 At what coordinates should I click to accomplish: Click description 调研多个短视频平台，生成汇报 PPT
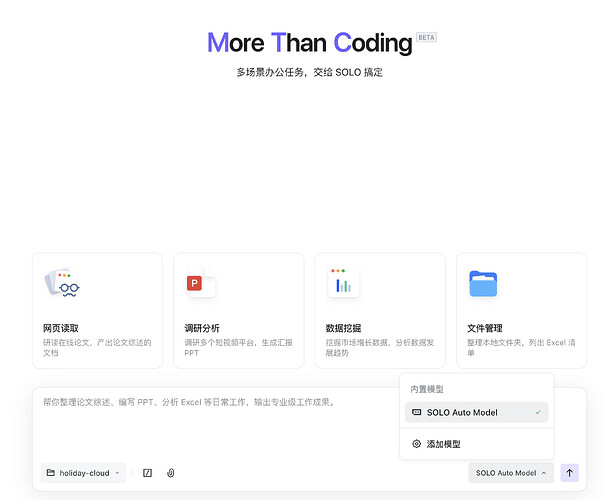click(x=238, y=347)
